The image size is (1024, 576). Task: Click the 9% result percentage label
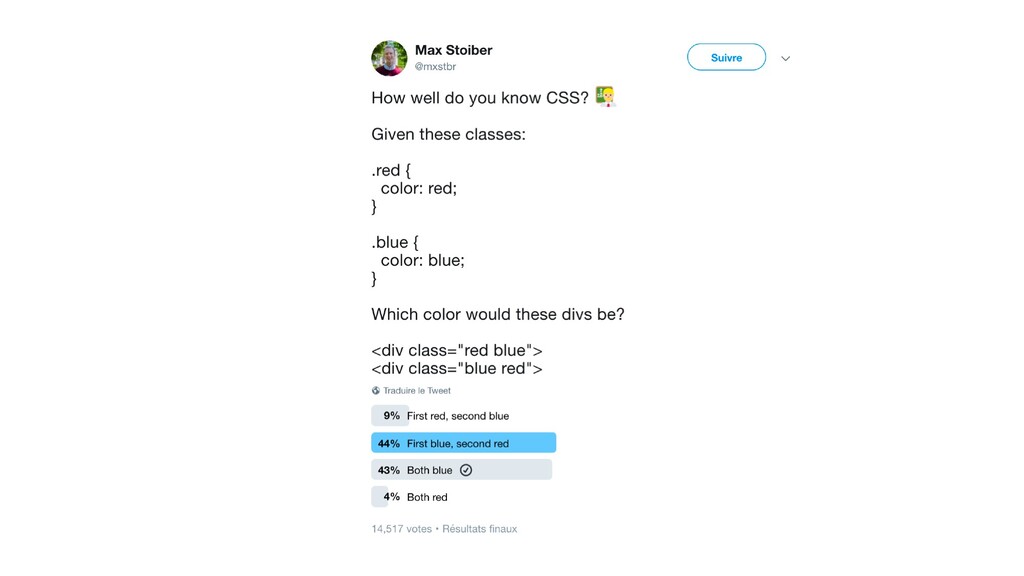coord(391,415)
